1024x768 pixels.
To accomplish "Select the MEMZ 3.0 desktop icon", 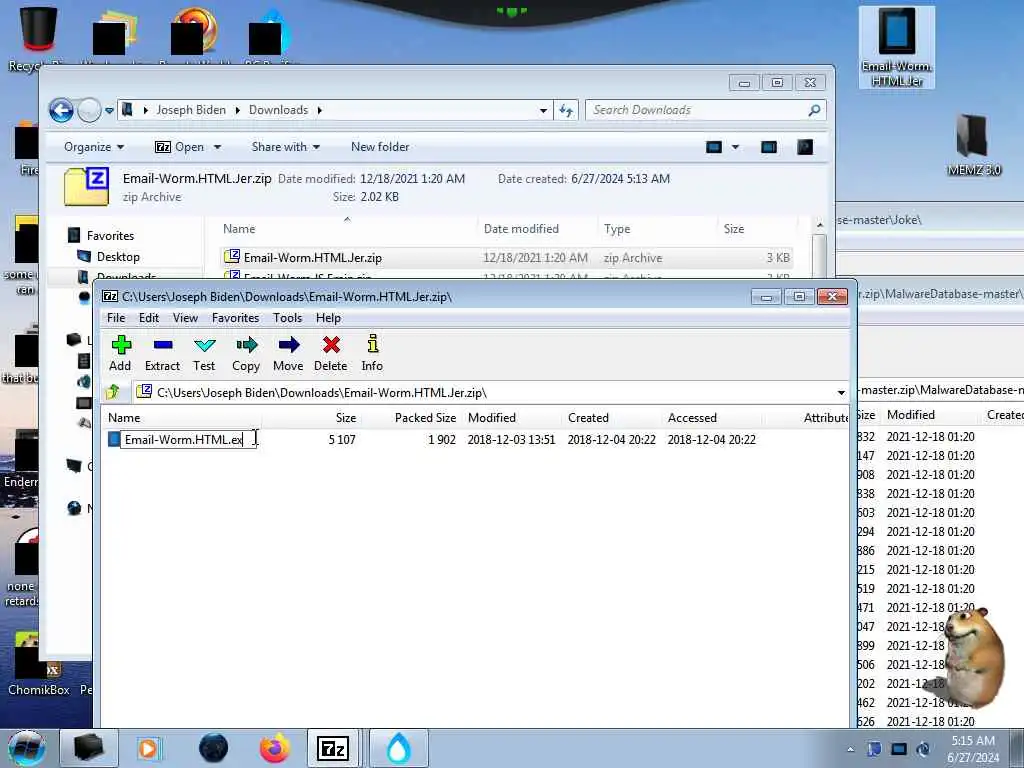I will [974, 145].
